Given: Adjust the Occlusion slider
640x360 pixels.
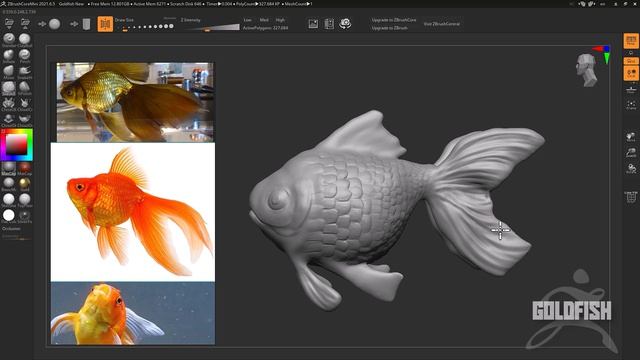Looking at the screenshot, I should click(16, 238).
